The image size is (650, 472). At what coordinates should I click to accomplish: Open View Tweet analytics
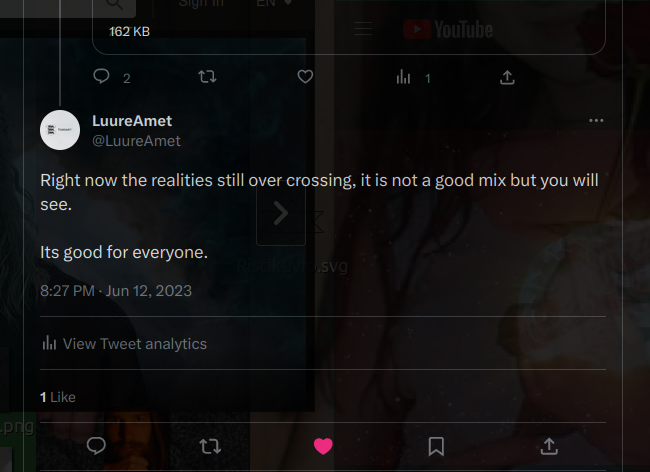click(124, 344)
